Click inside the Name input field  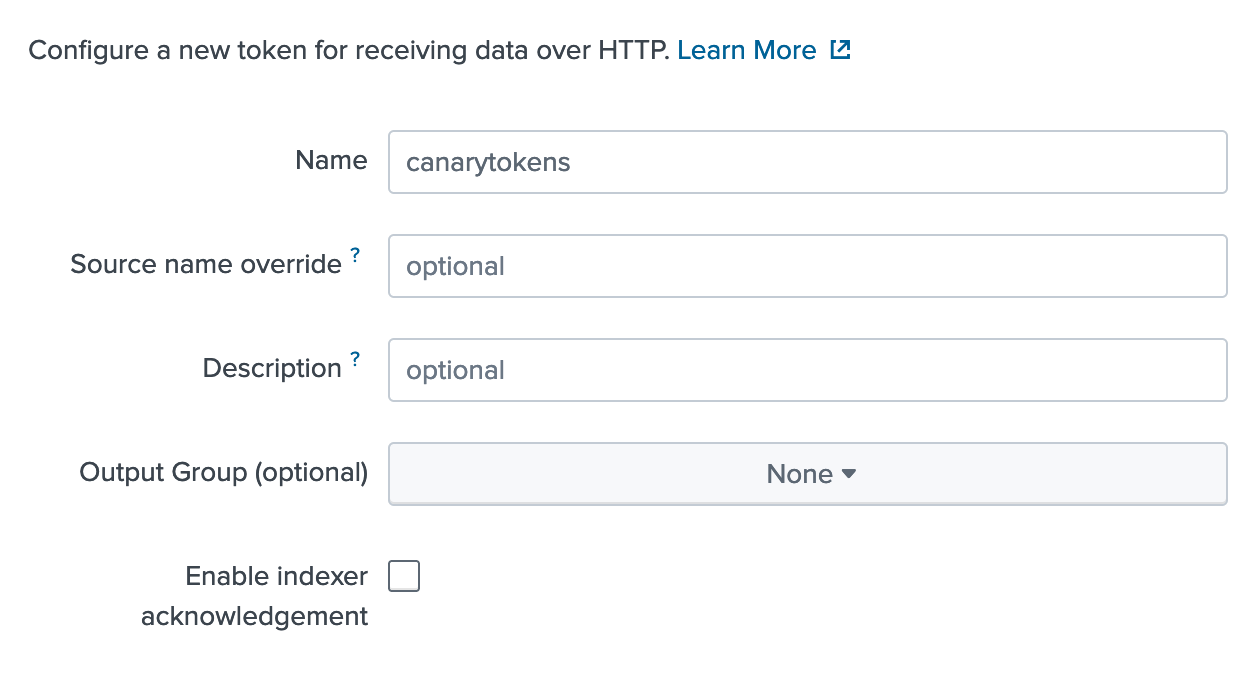point(700,162)
